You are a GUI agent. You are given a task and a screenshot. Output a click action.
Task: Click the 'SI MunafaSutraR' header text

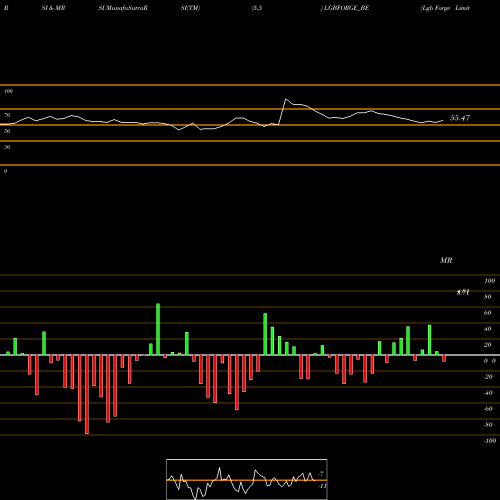pos(123,8)
